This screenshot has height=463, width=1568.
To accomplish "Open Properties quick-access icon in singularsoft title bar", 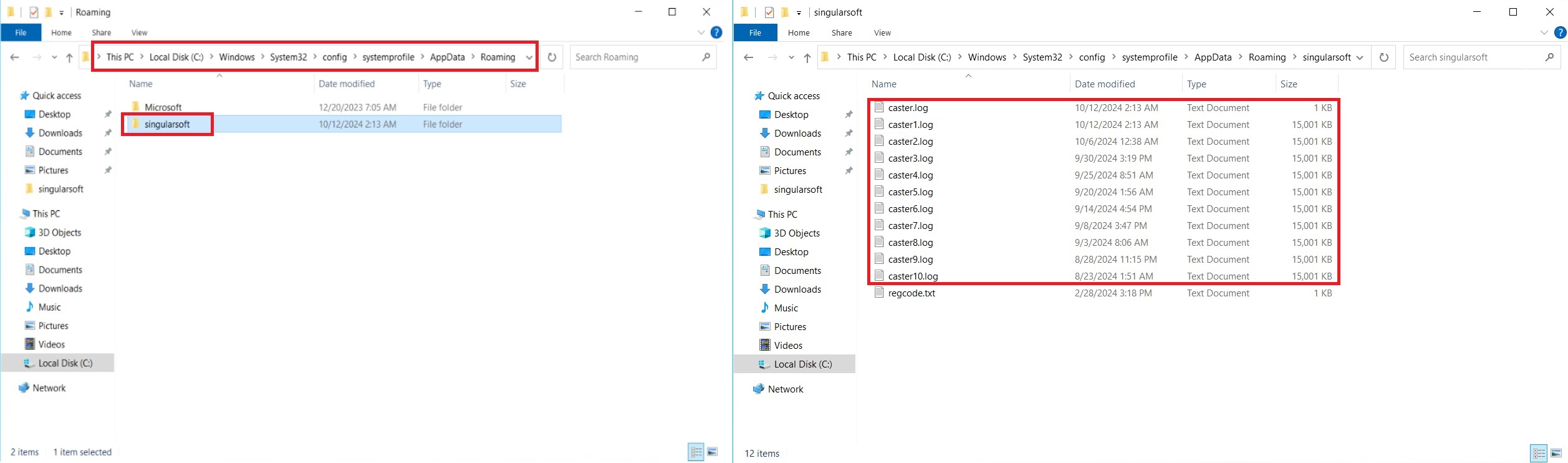I will tap(769, 12).
